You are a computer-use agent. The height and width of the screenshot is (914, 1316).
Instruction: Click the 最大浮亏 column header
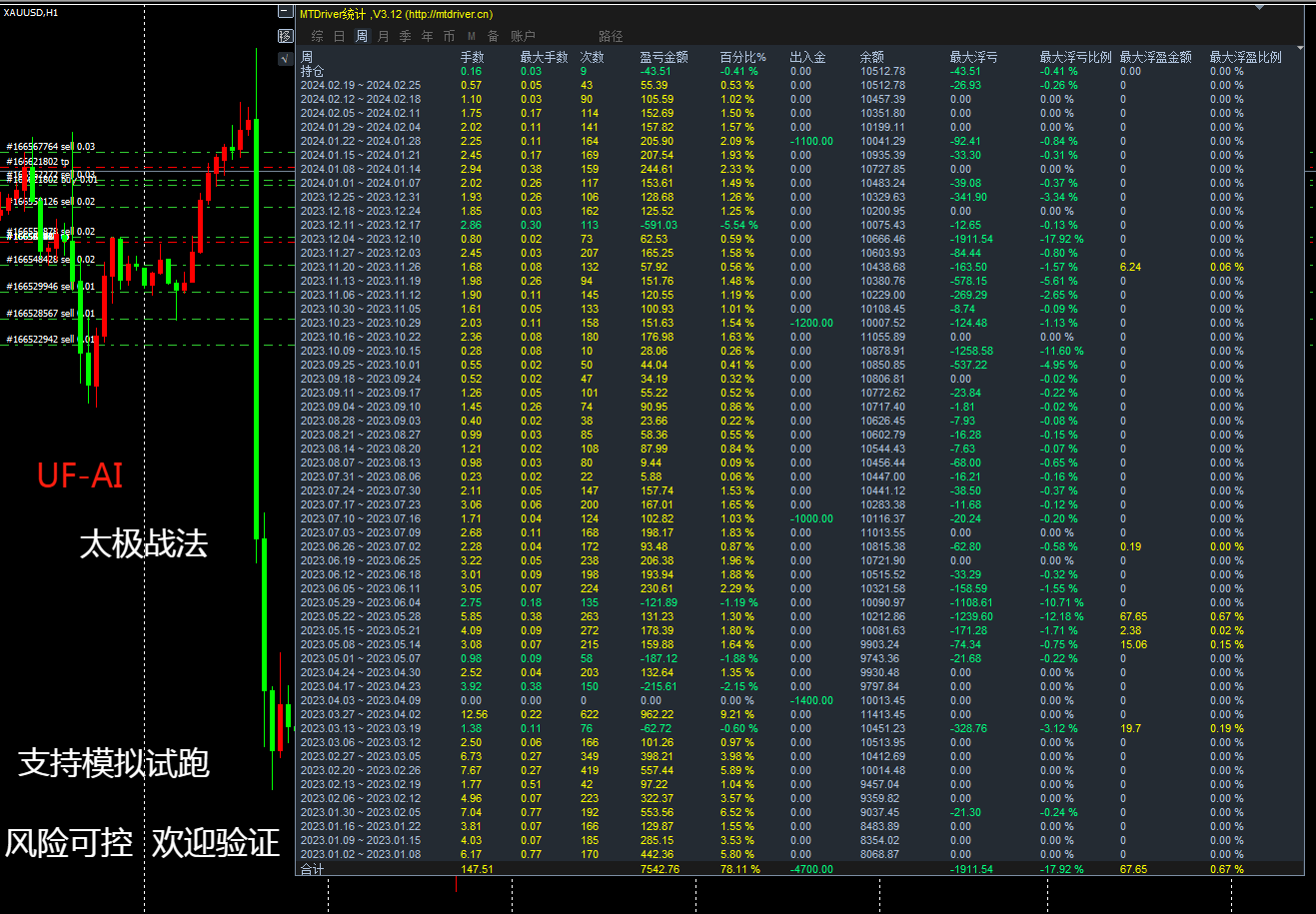pyautogui.click(x=973, y=58)
